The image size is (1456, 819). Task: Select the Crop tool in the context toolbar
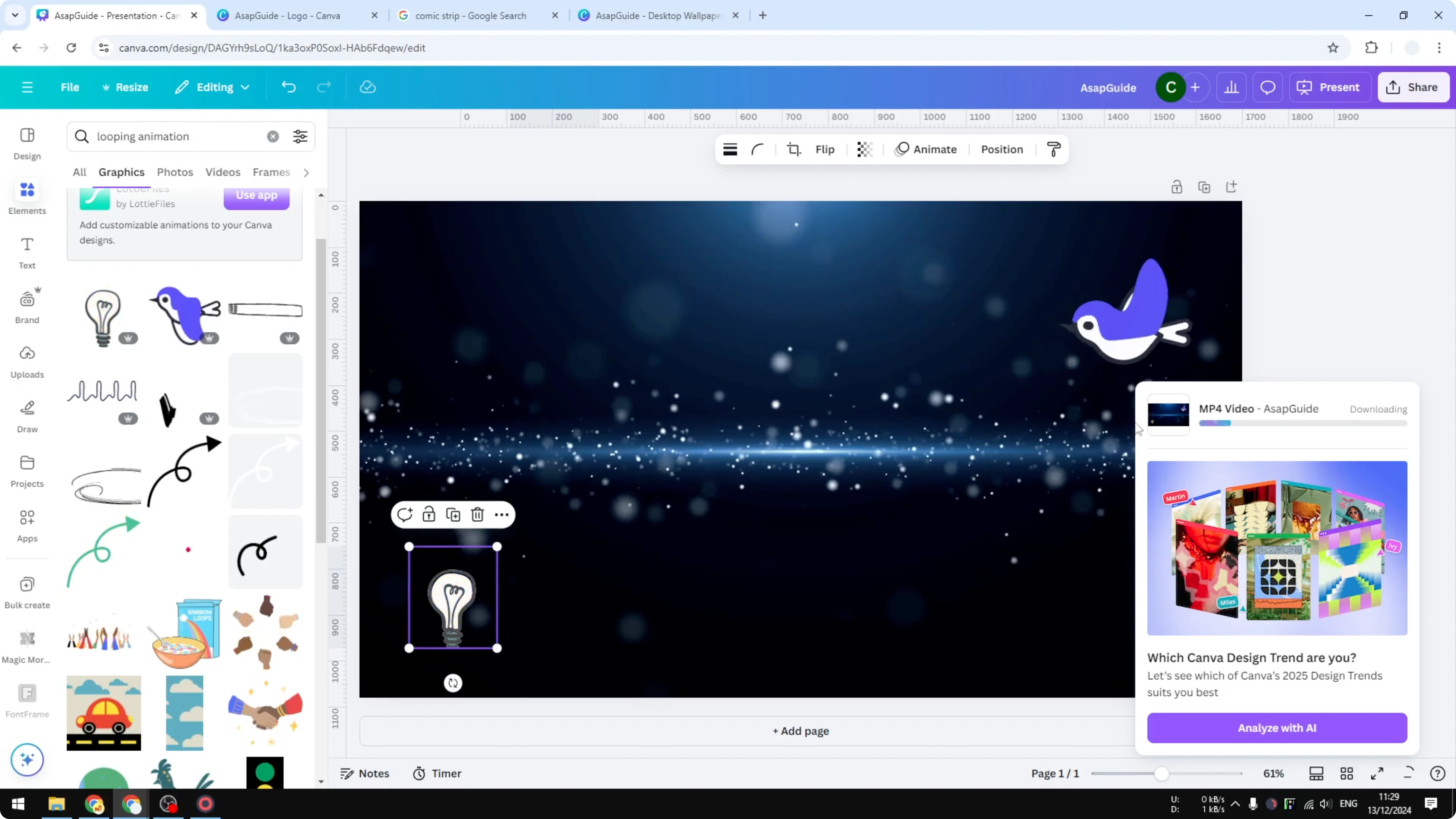pyautogui.click(x=794, y=149)
